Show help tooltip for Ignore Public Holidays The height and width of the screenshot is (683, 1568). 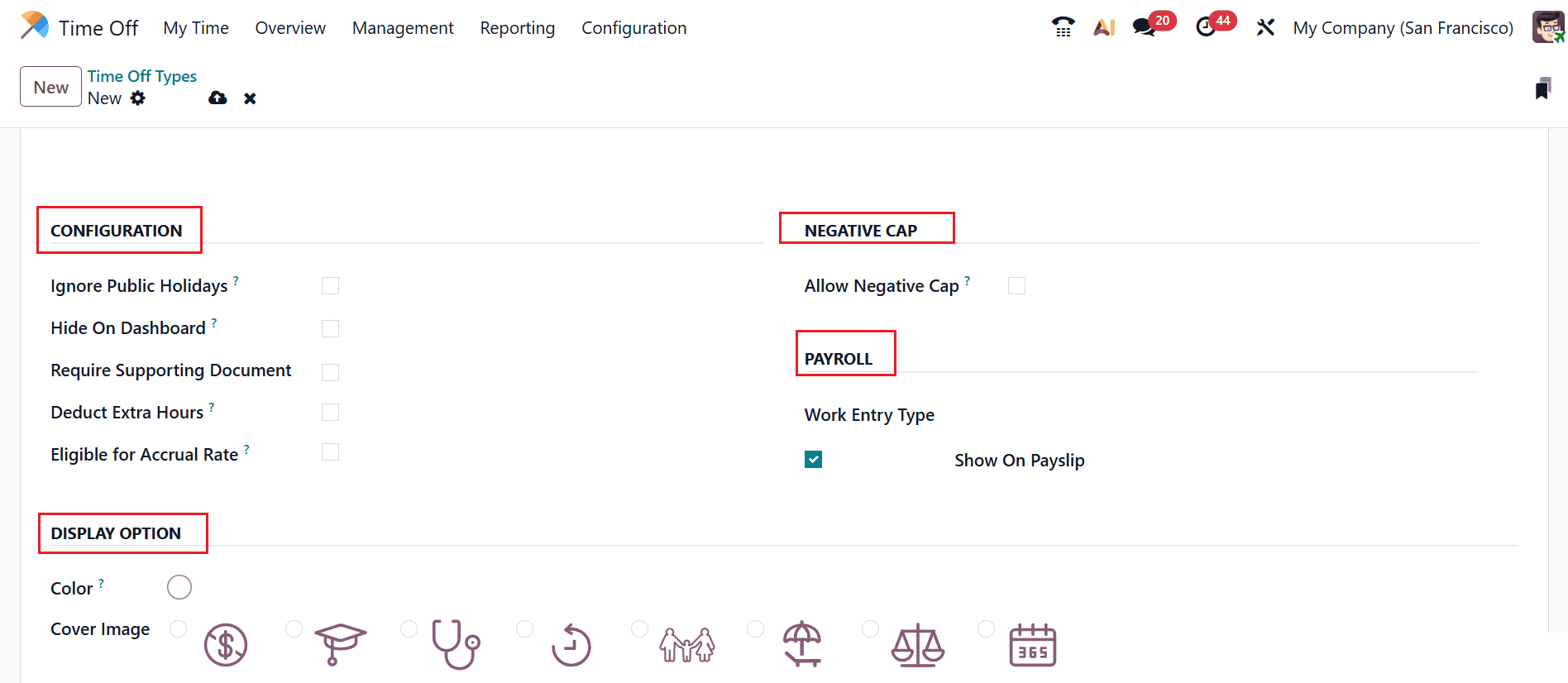[236, 280]
